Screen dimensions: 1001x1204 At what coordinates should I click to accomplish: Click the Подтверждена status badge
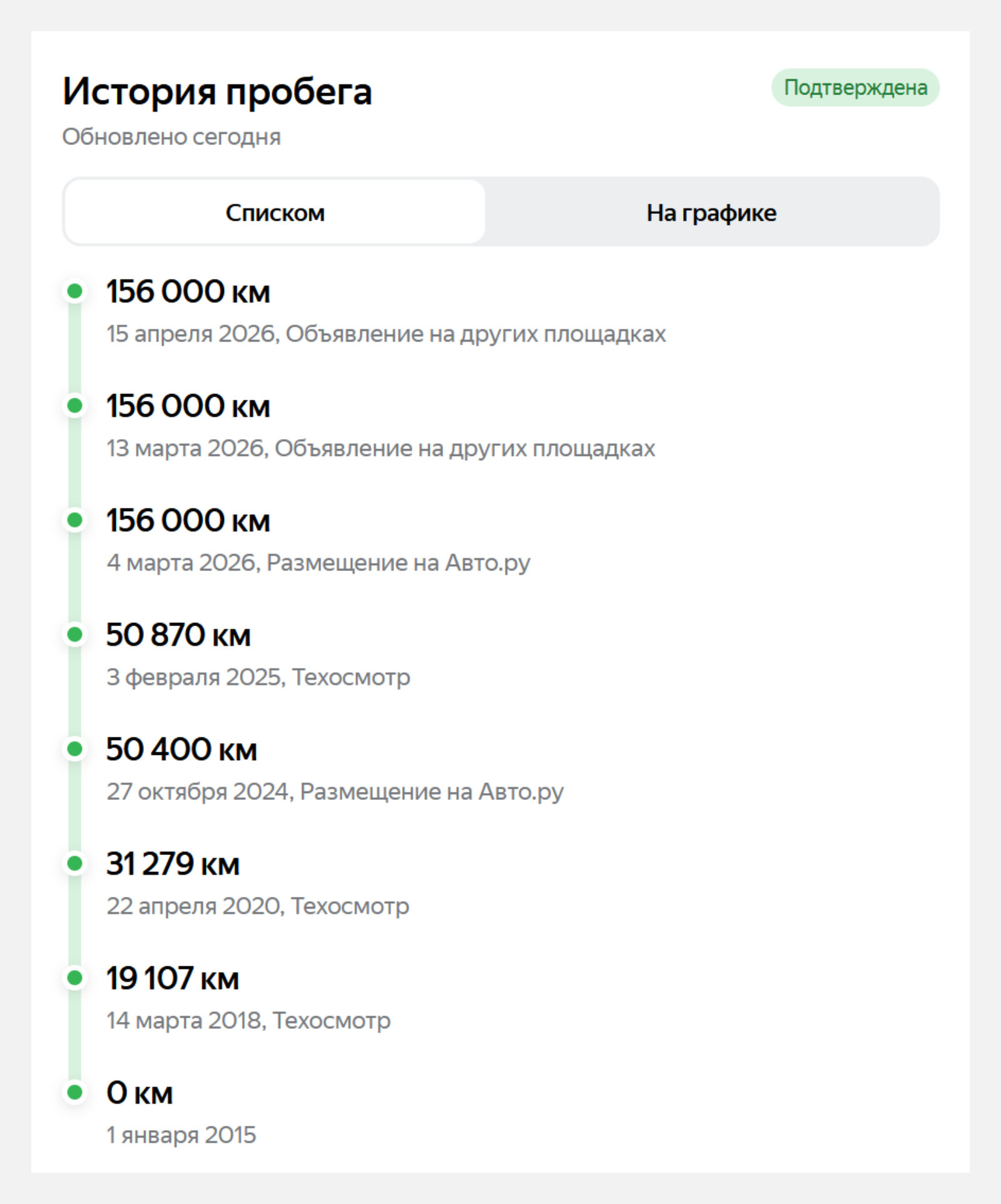tap(855, 88)
